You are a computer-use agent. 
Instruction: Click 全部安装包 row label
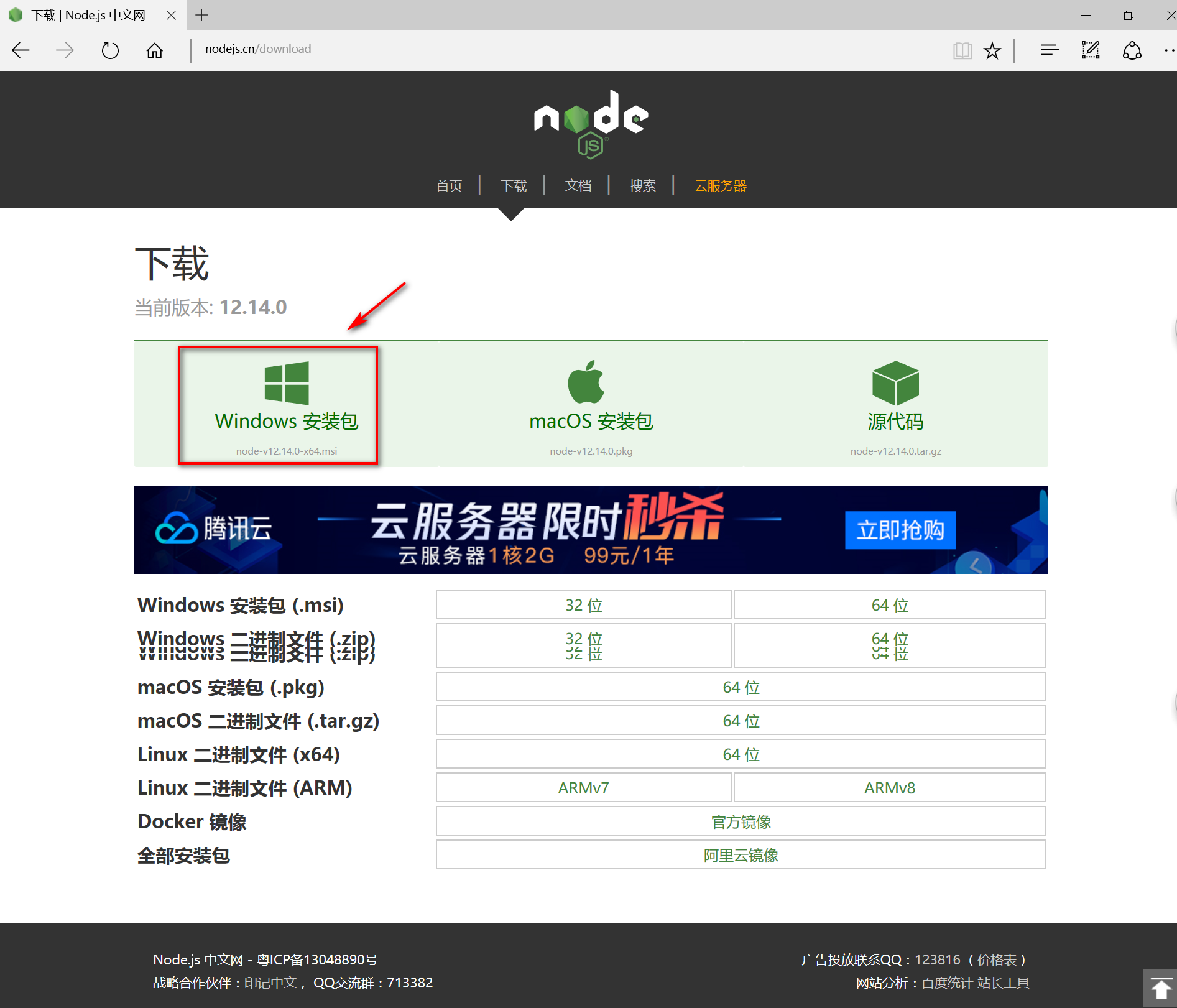point(183,856)
